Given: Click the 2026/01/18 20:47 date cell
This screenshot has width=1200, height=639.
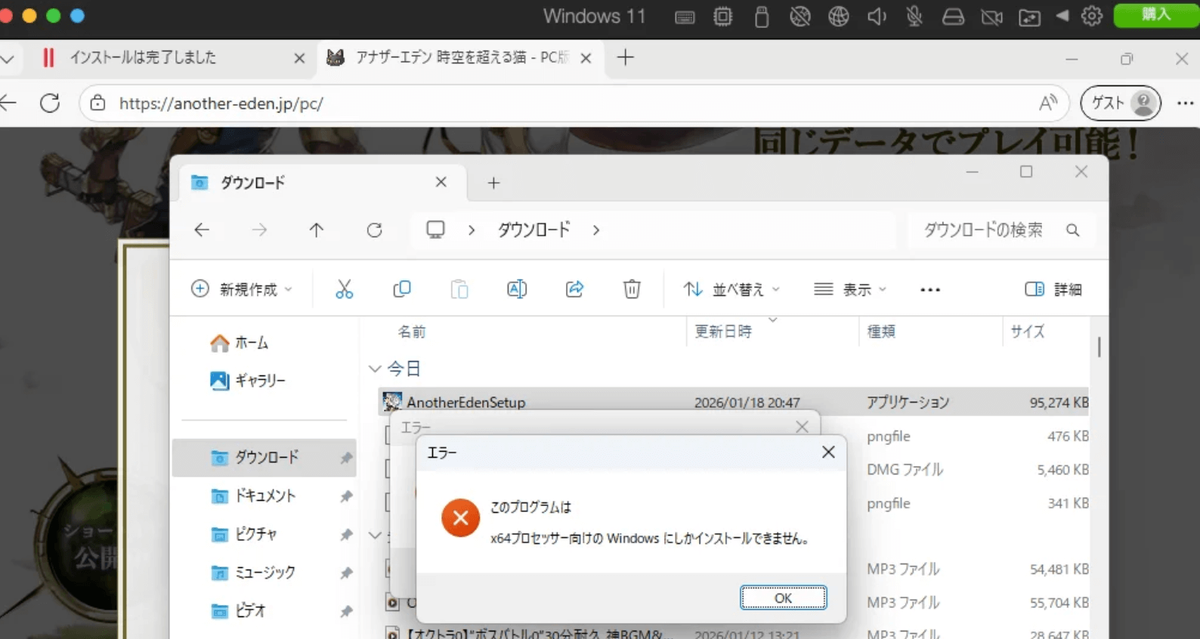Looking at the screenshot, I should pyautogui.click(x=747, y=402).
